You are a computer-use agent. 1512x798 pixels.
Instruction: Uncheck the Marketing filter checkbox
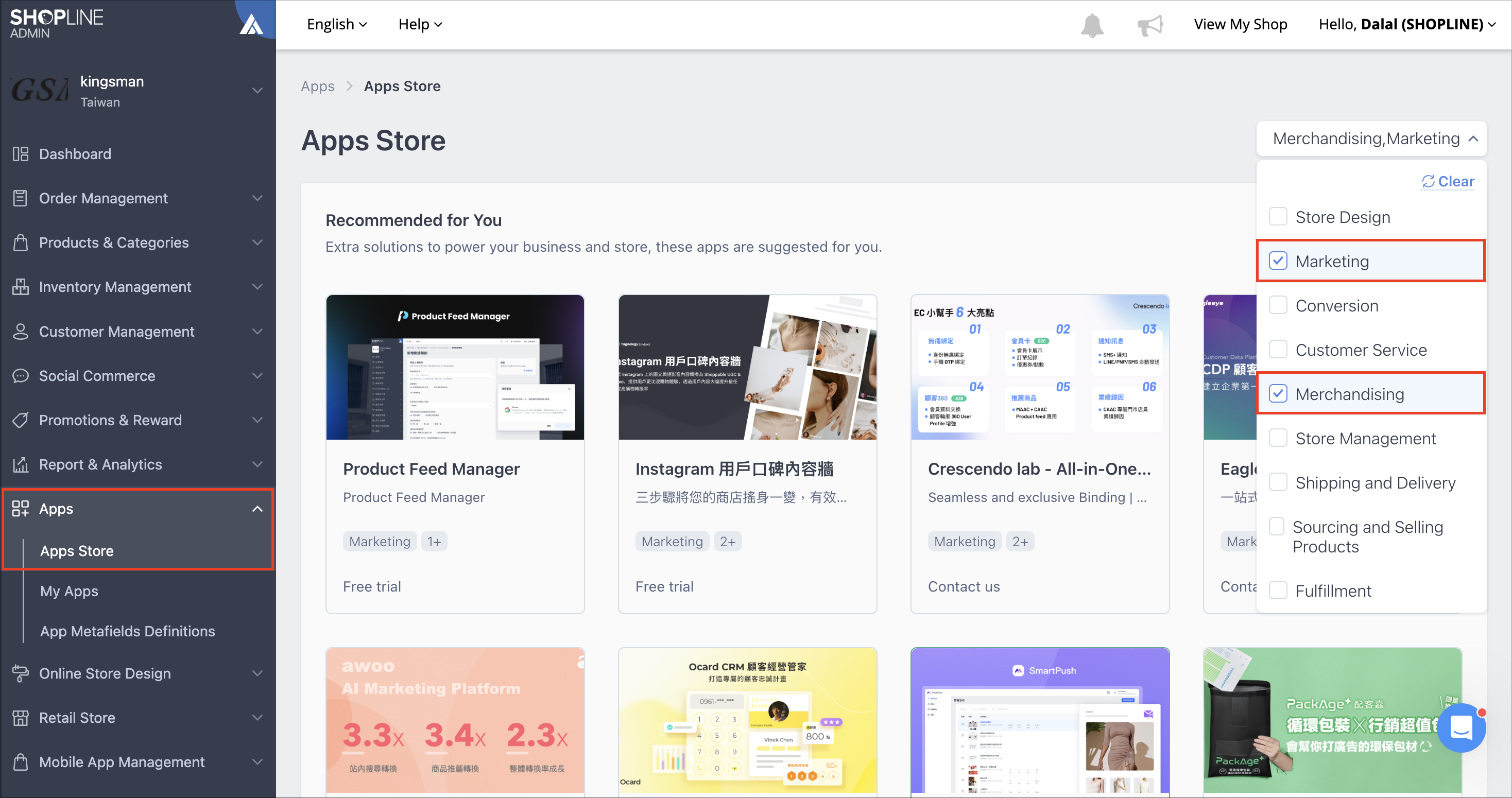pos(1278,261)
